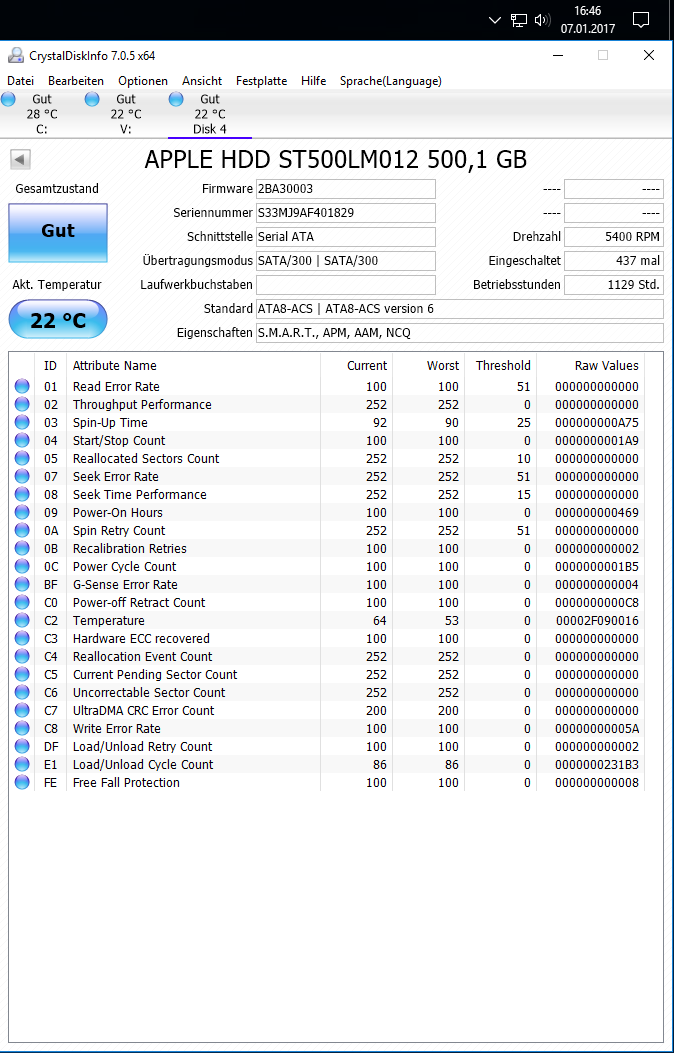Click the Übertragungsmodus SATA/300 field

coord(346,261)
